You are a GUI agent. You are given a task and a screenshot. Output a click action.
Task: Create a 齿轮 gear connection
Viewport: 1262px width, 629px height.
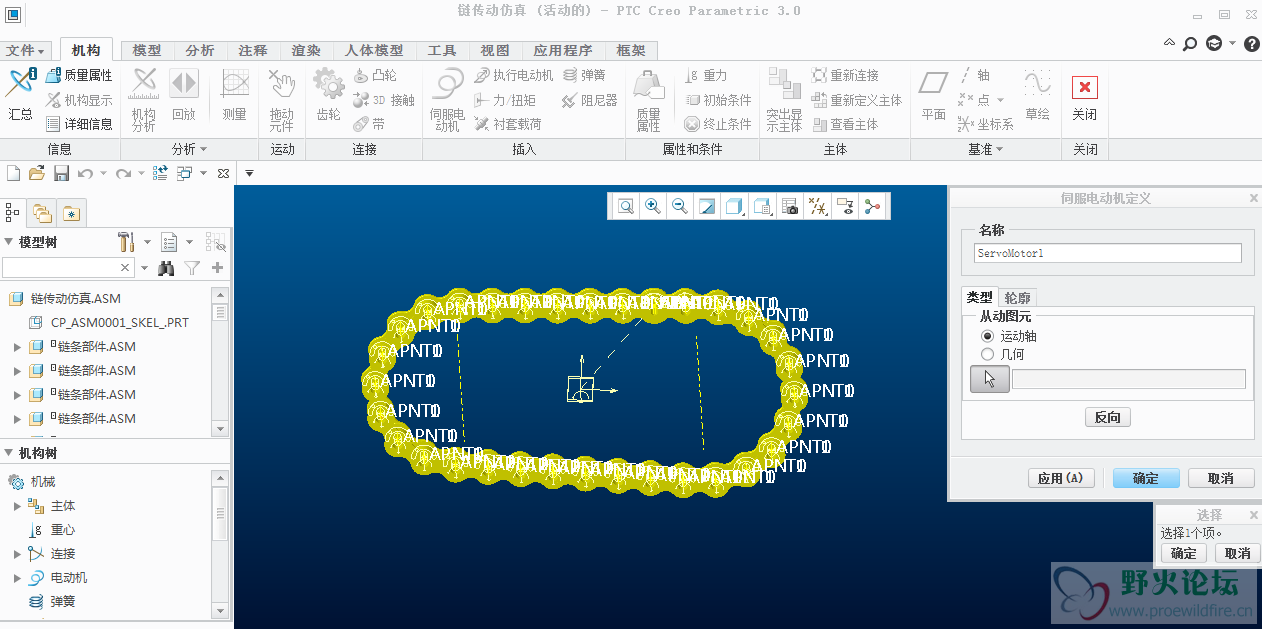(x=328, y=95)
